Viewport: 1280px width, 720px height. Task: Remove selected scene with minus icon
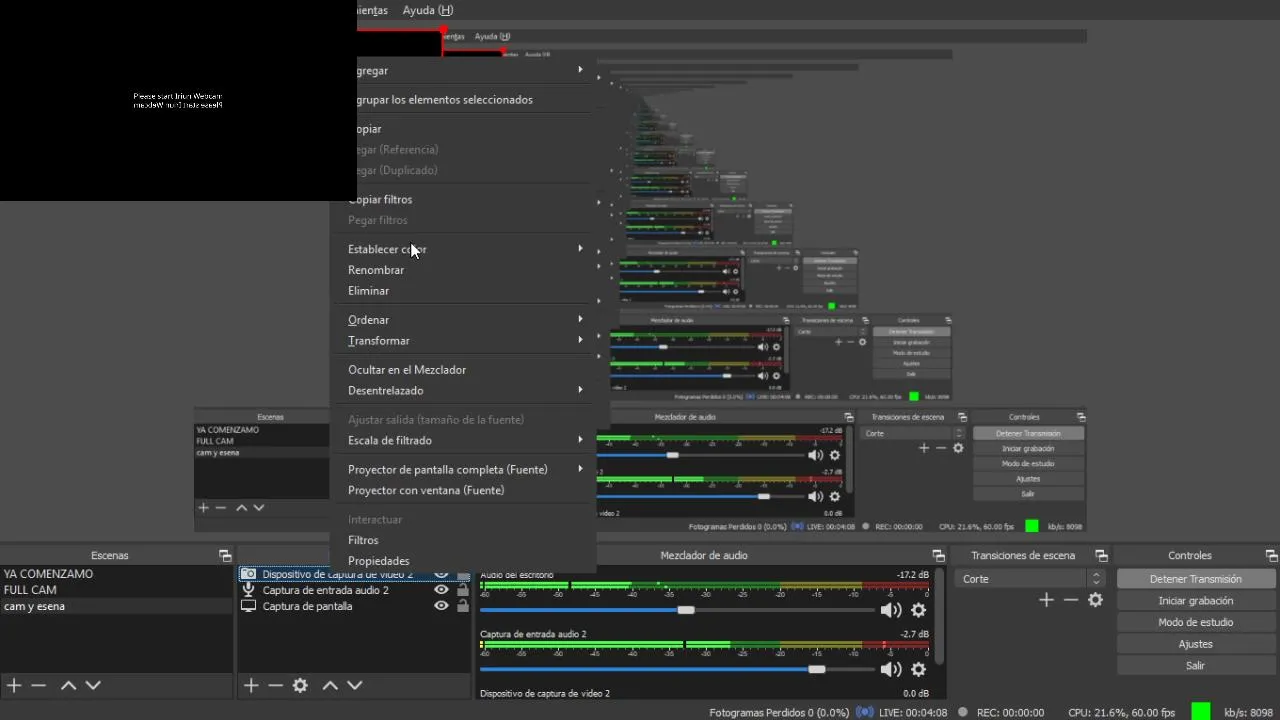coord(39,685)
